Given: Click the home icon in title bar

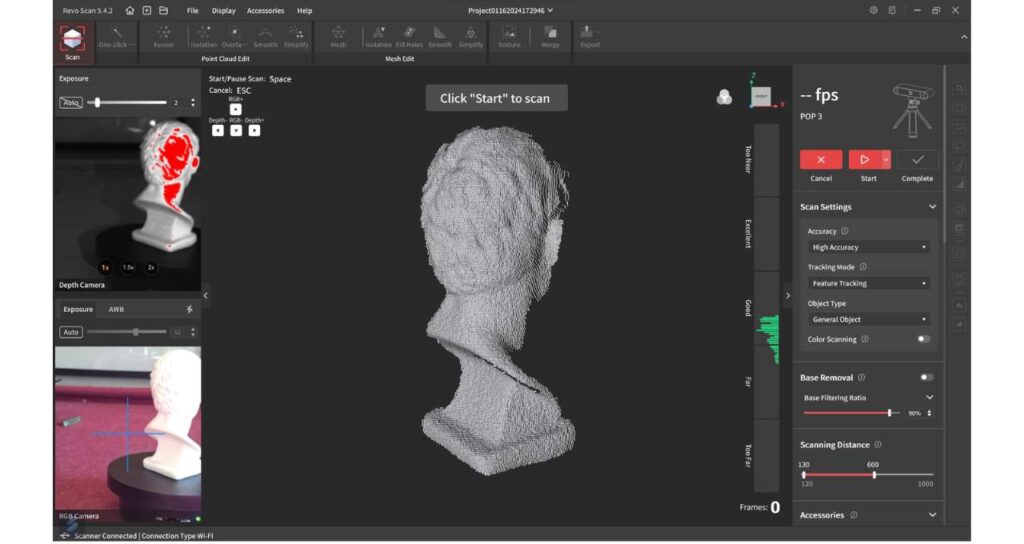Looking at the screenshot, I should click(130, 10).
